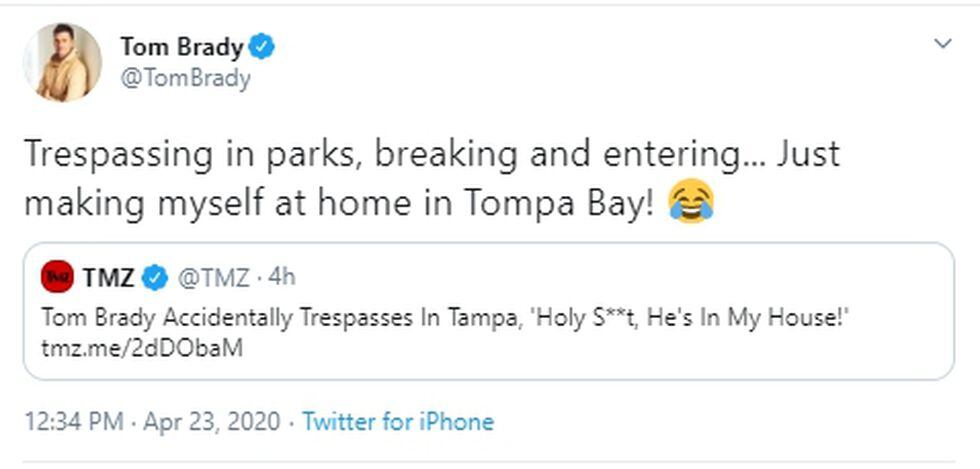
Task: Click the red TMZ logo avatar
Action: 58,277
